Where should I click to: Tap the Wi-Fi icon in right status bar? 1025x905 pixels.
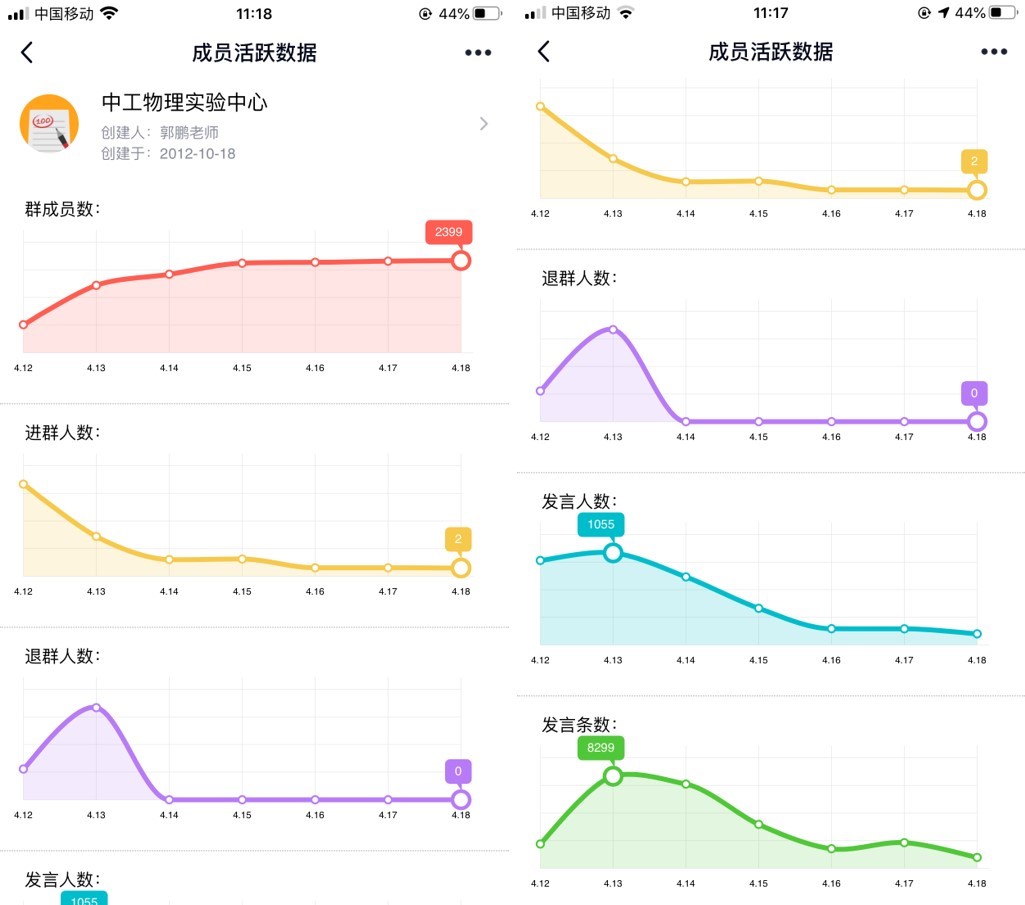coord(626,13)
